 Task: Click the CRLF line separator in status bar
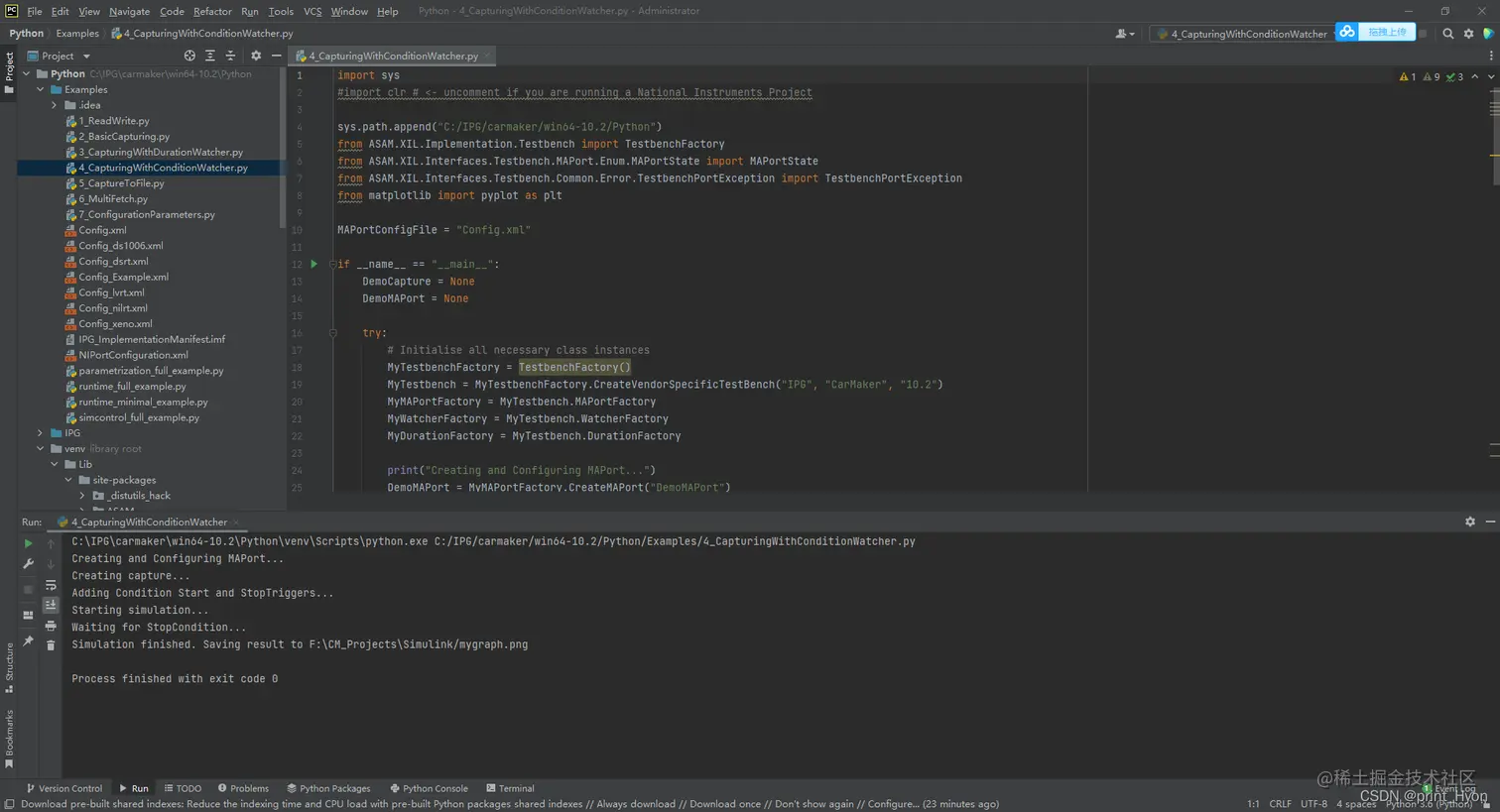(1280, 804)
